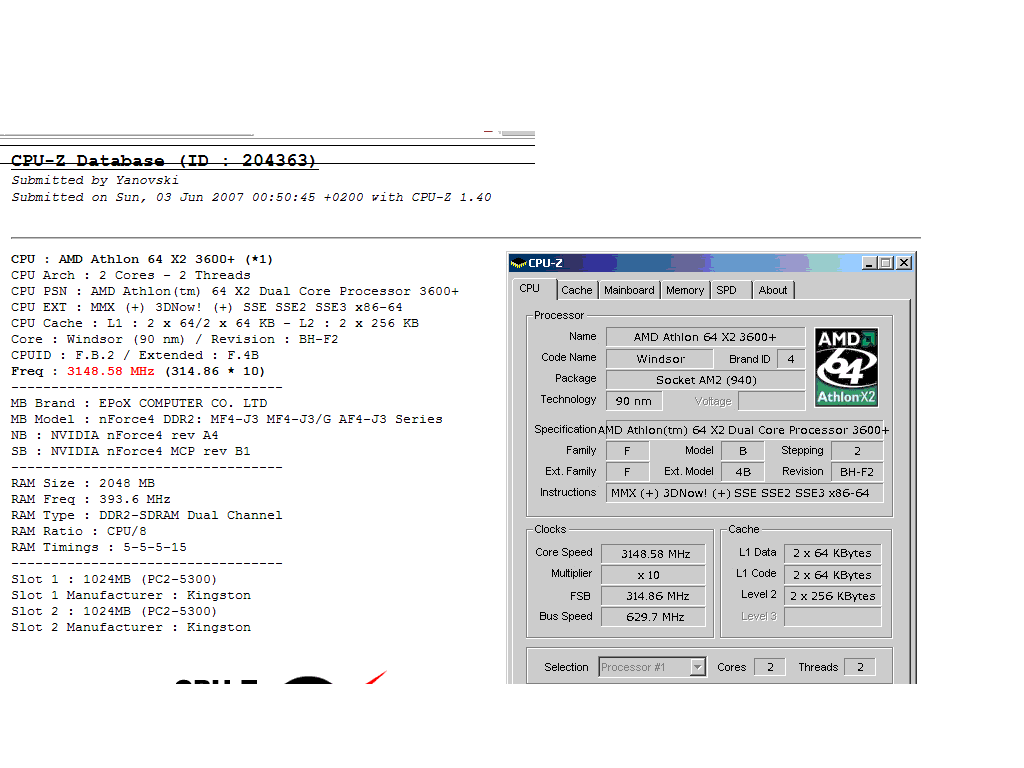Click the Bus Speed value 629.7 MHz
This screenshot has width=1024, height=768.
(654, 616)
